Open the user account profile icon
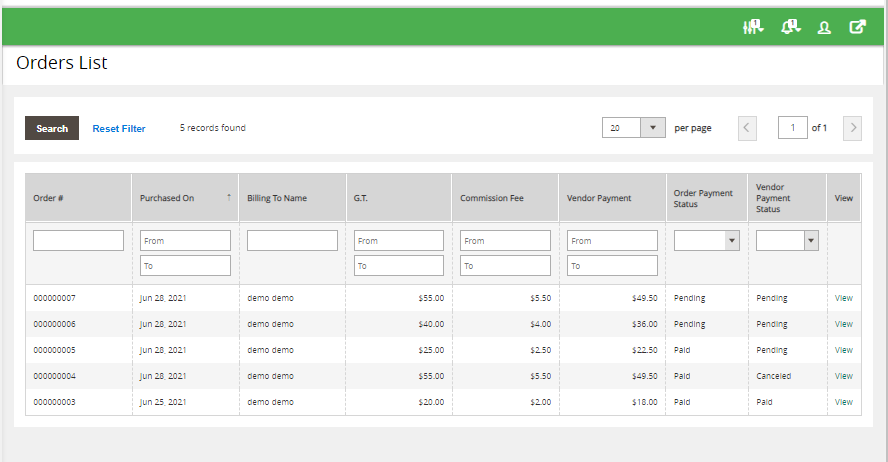The image size is (888, 462). pyautogui.click(x=824, y=28)
